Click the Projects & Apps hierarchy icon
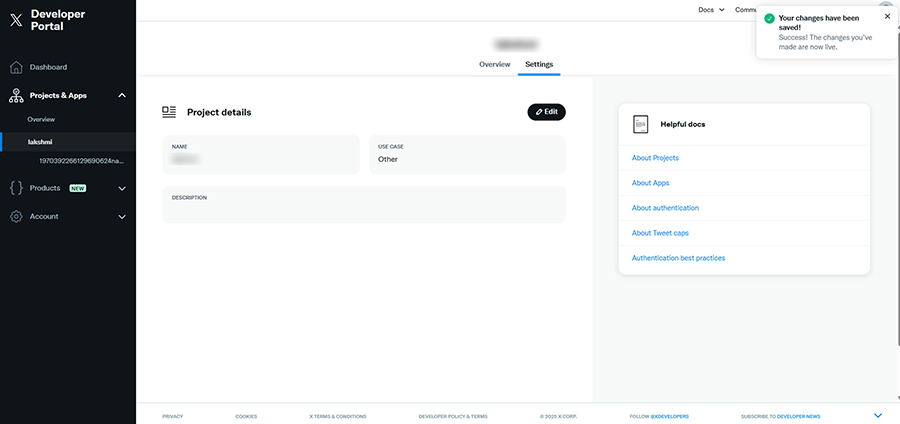Screen dimensions: 900x424 [x=17, y=96]
